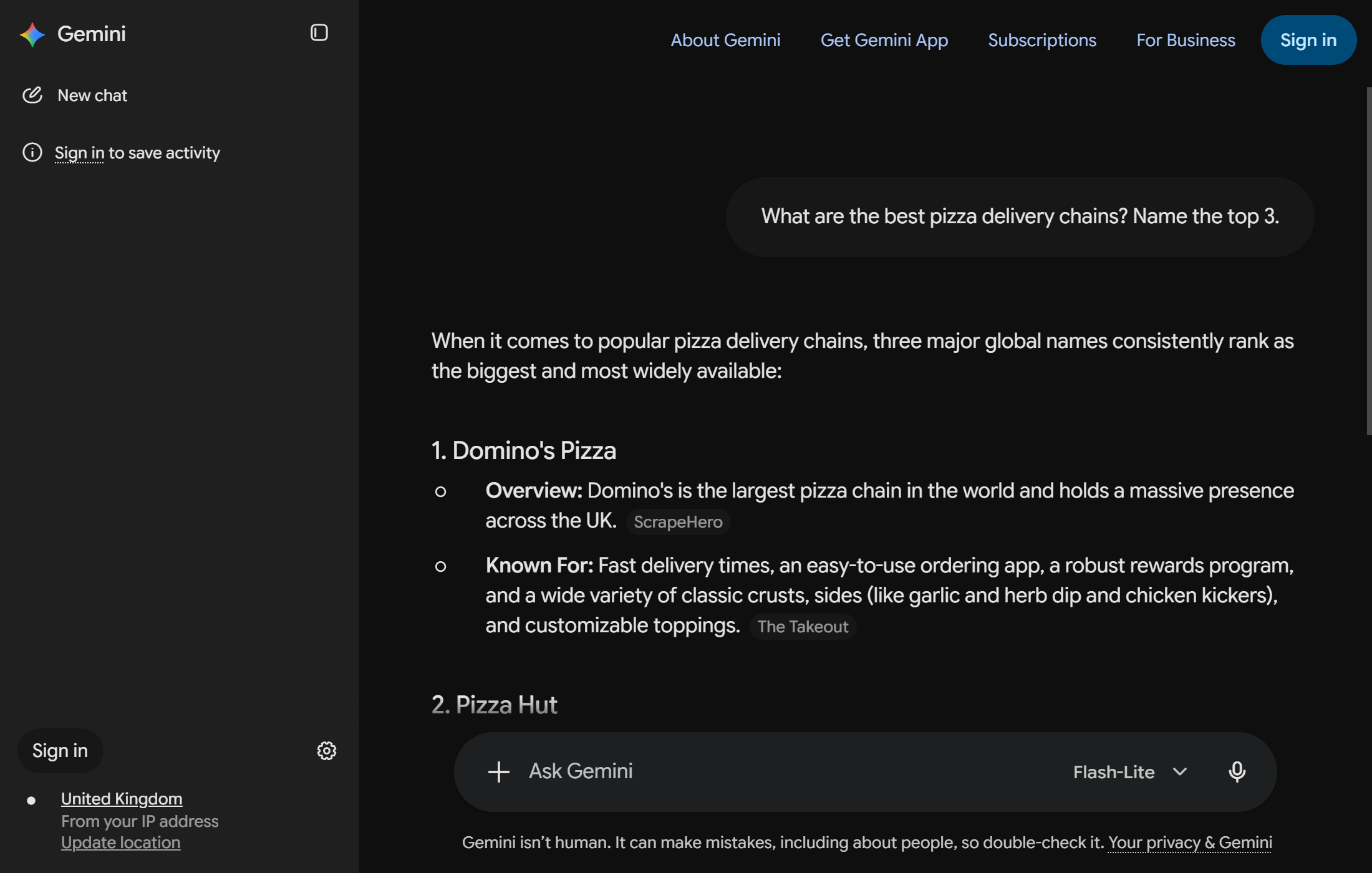Open About Gemini link
The image size is (1372, 873).
click(x=725, y=40)
